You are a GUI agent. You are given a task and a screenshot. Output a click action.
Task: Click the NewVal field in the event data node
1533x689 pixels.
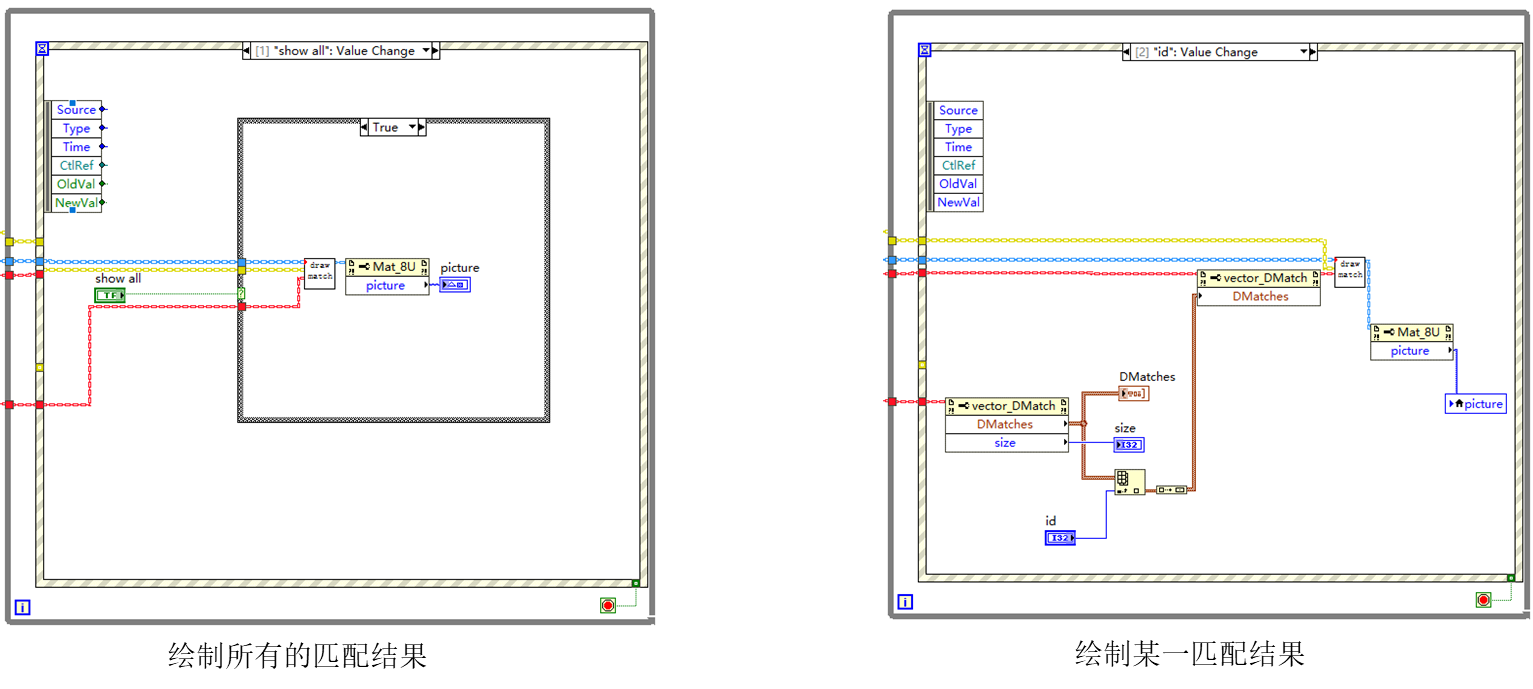click(74, 202)
